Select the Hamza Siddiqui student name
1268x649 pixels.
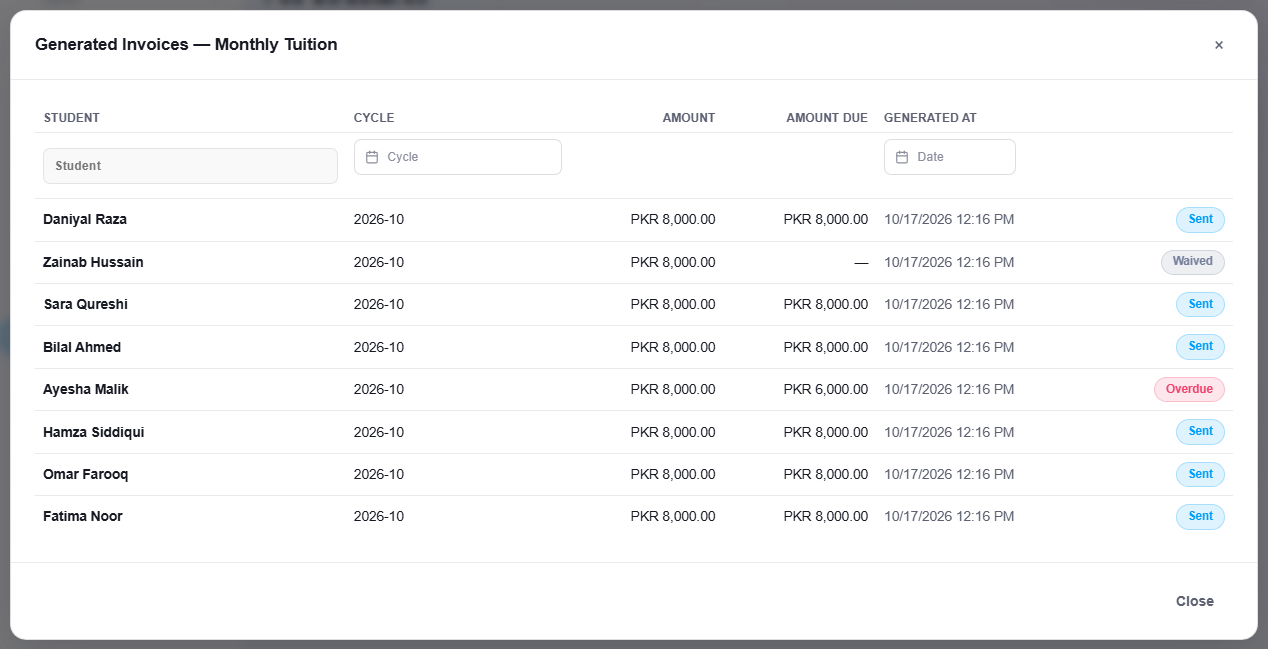click(94, 432)
